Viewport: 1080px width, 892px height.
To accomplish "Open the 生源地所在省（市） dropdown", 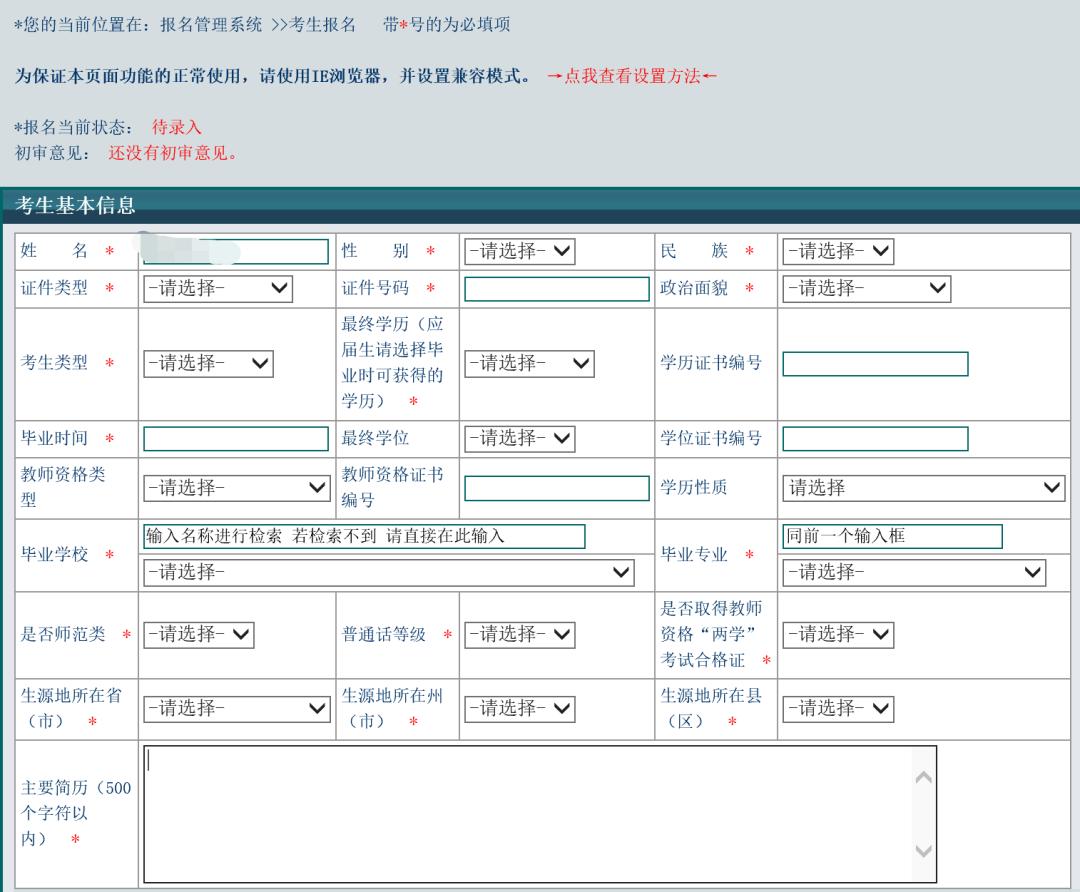I will tap(237, 709).
